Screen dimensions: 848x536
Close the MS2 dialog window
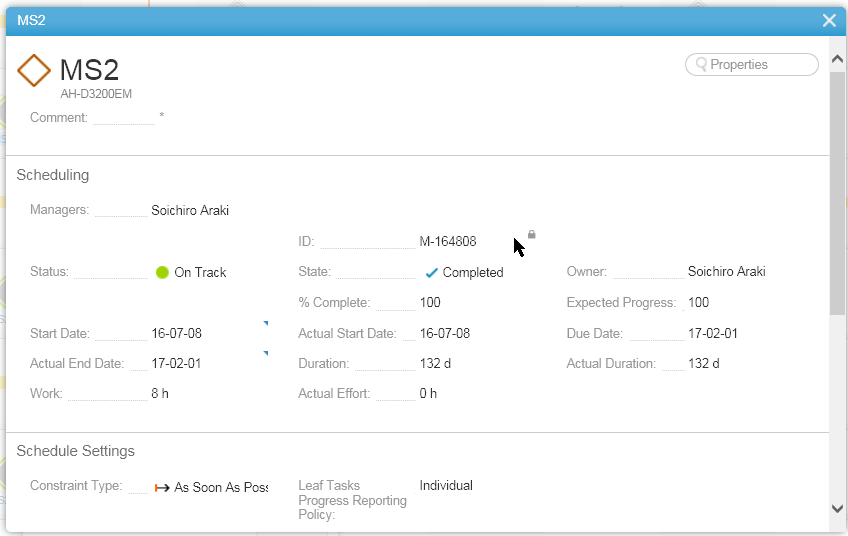[x=829, y=20]
